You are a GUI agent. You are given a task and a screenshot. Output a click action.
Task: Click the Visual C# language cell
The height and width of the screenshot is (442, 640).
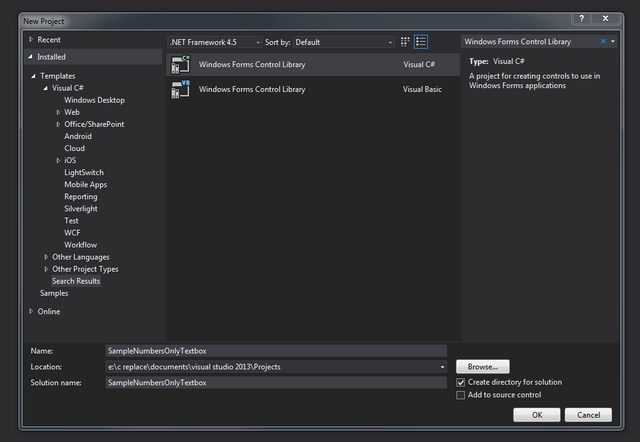click(419, 64)
